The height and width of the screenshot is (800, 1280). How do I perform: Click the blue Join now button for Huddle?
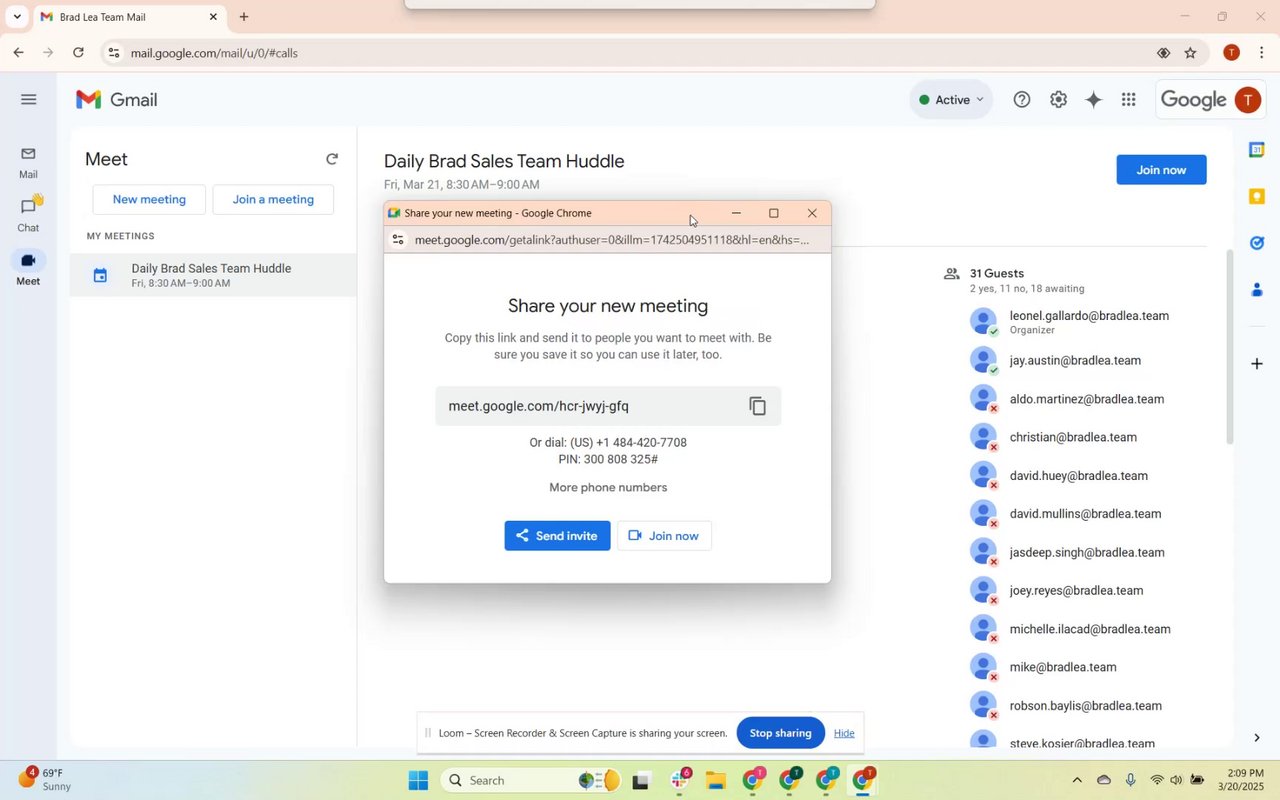pos(1161,170)
